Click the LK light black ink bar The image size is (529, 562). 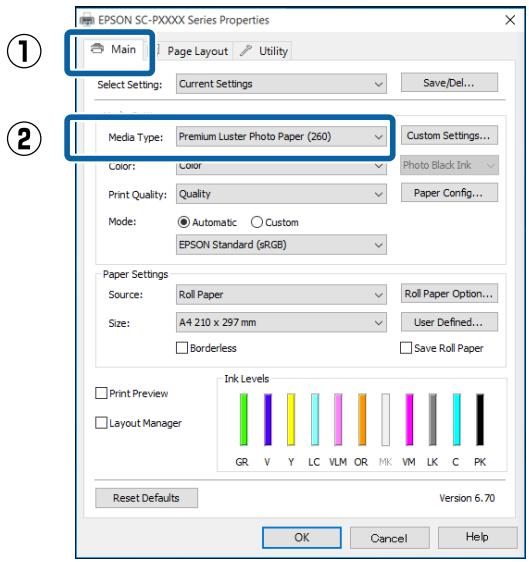tap(433, 419)
